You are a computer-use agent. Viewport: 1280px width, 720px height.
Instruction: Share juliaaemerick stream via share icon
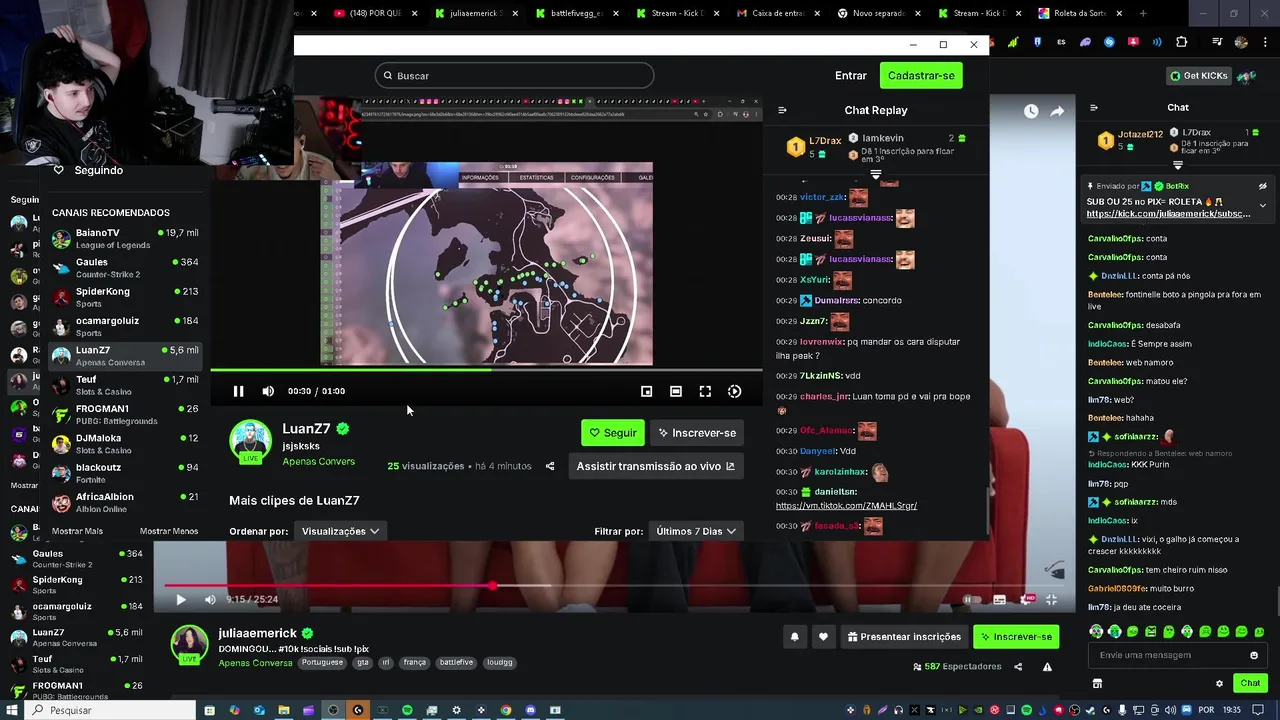coord(1018,667)
